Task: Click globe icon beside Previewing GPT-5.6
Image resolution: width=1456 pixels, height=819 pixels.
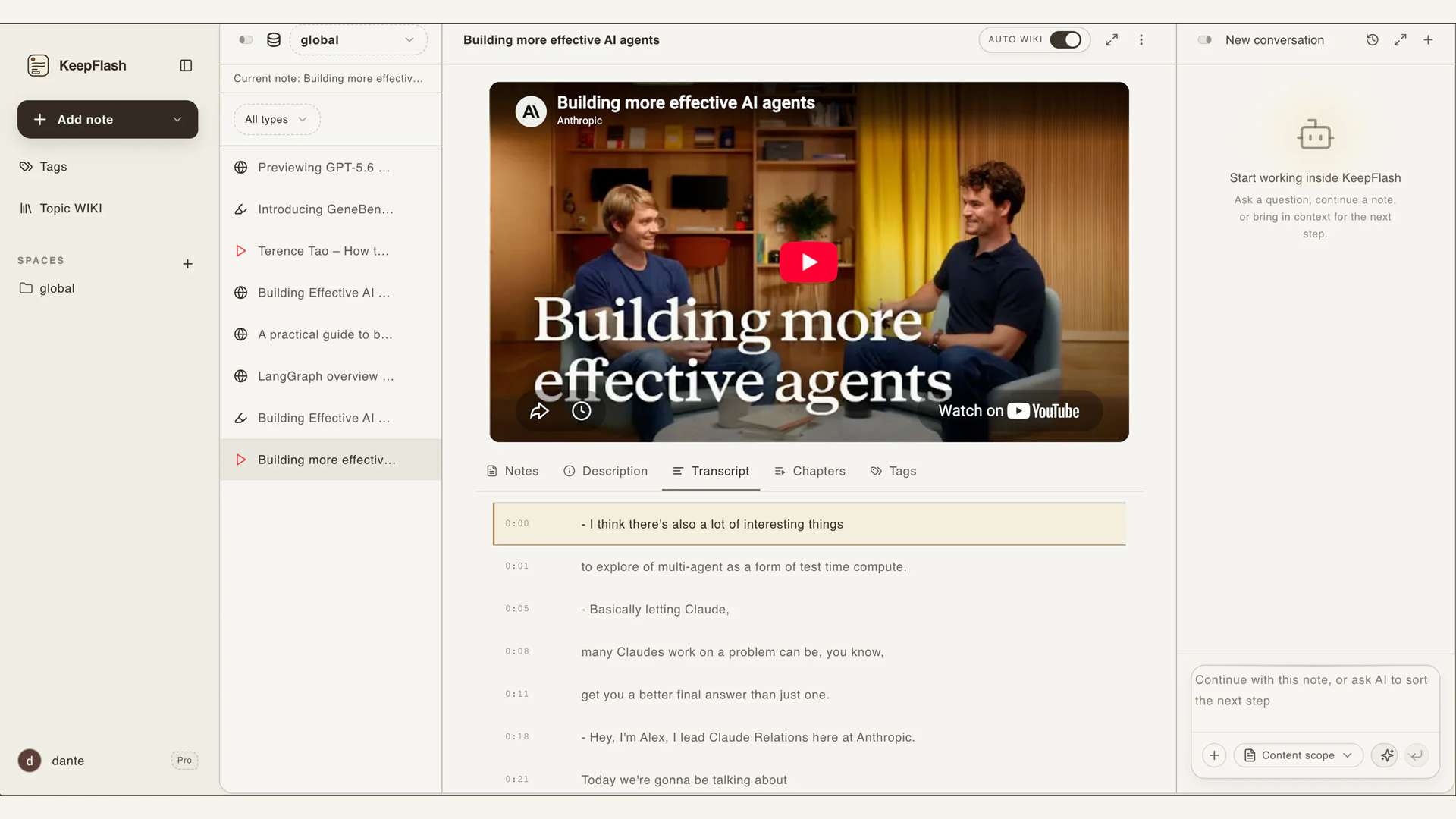Action: [x=240, y=167]
